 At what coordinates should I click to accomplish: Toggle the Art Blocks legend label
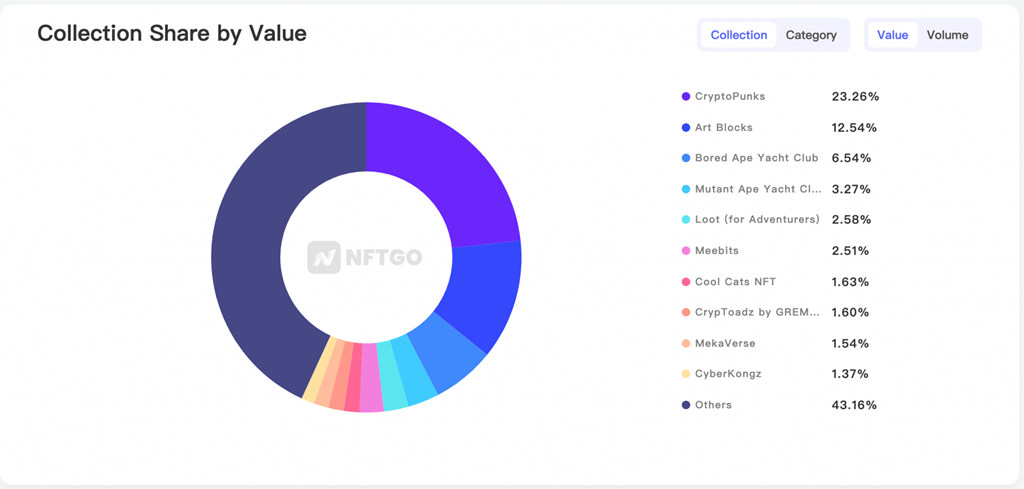click(724, 128)
